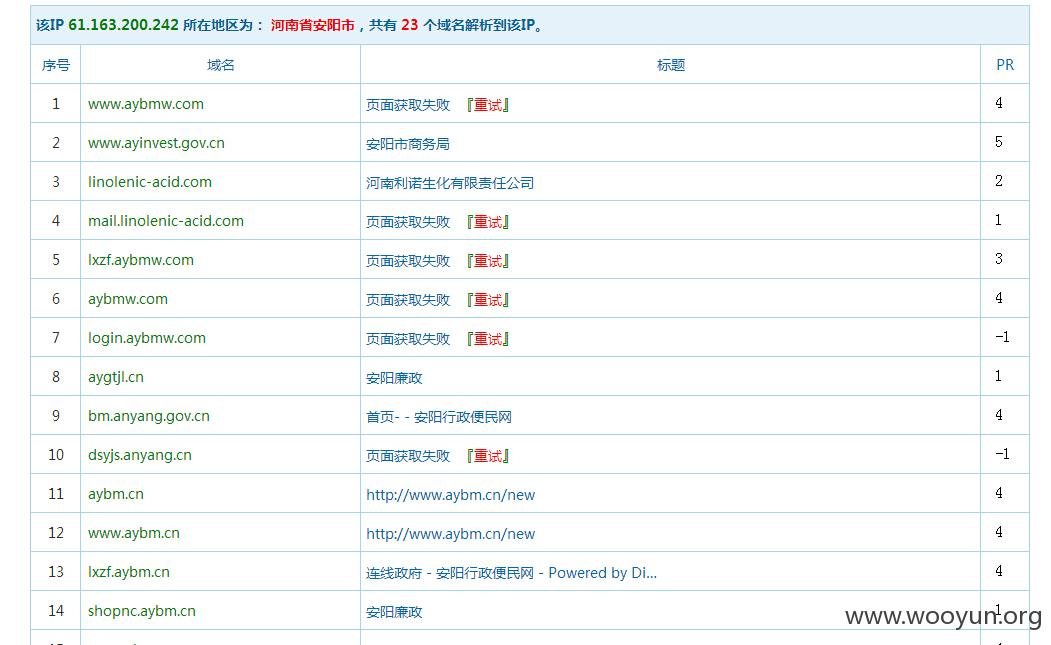Screen dimensions: 1051x645
Task: Open title 安阳市商务局
Action: 408,143
